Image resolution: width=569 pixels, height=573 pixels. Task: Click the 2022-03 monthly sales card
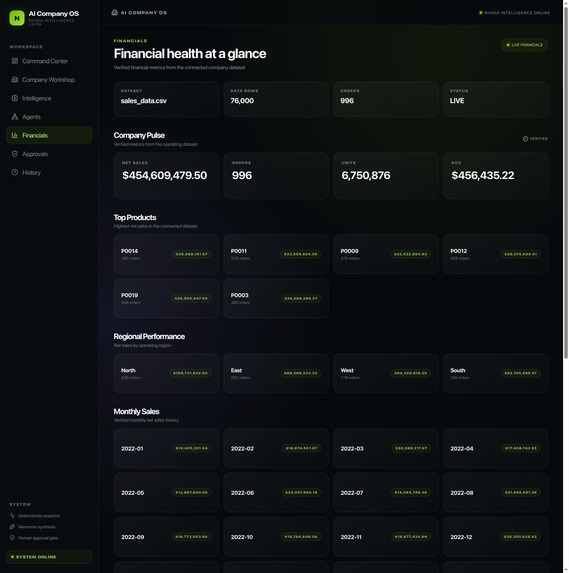point(386,448)
